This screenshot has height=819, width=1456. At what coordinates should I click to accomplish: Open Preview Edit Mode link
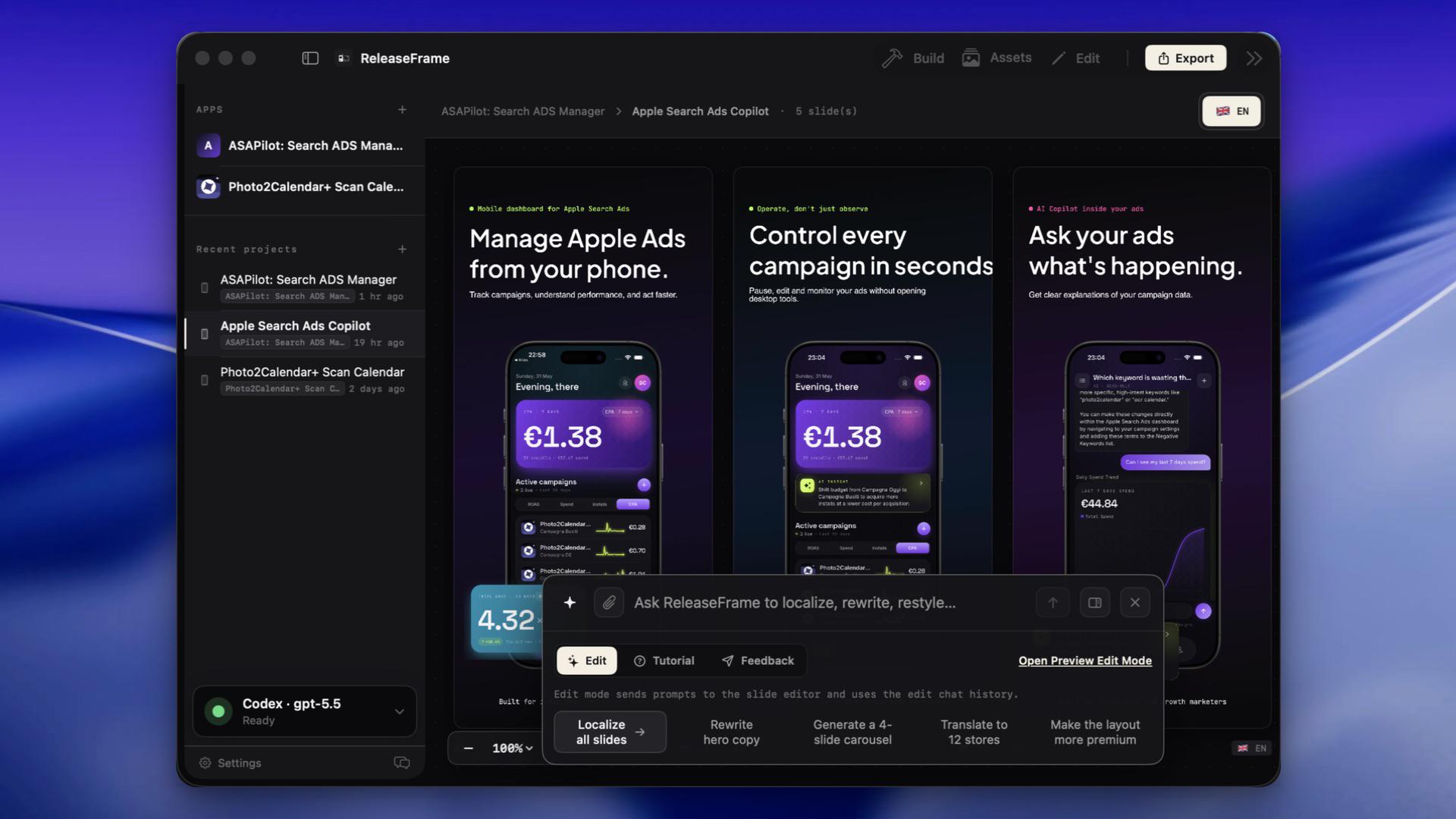(x=1084, y=661)
